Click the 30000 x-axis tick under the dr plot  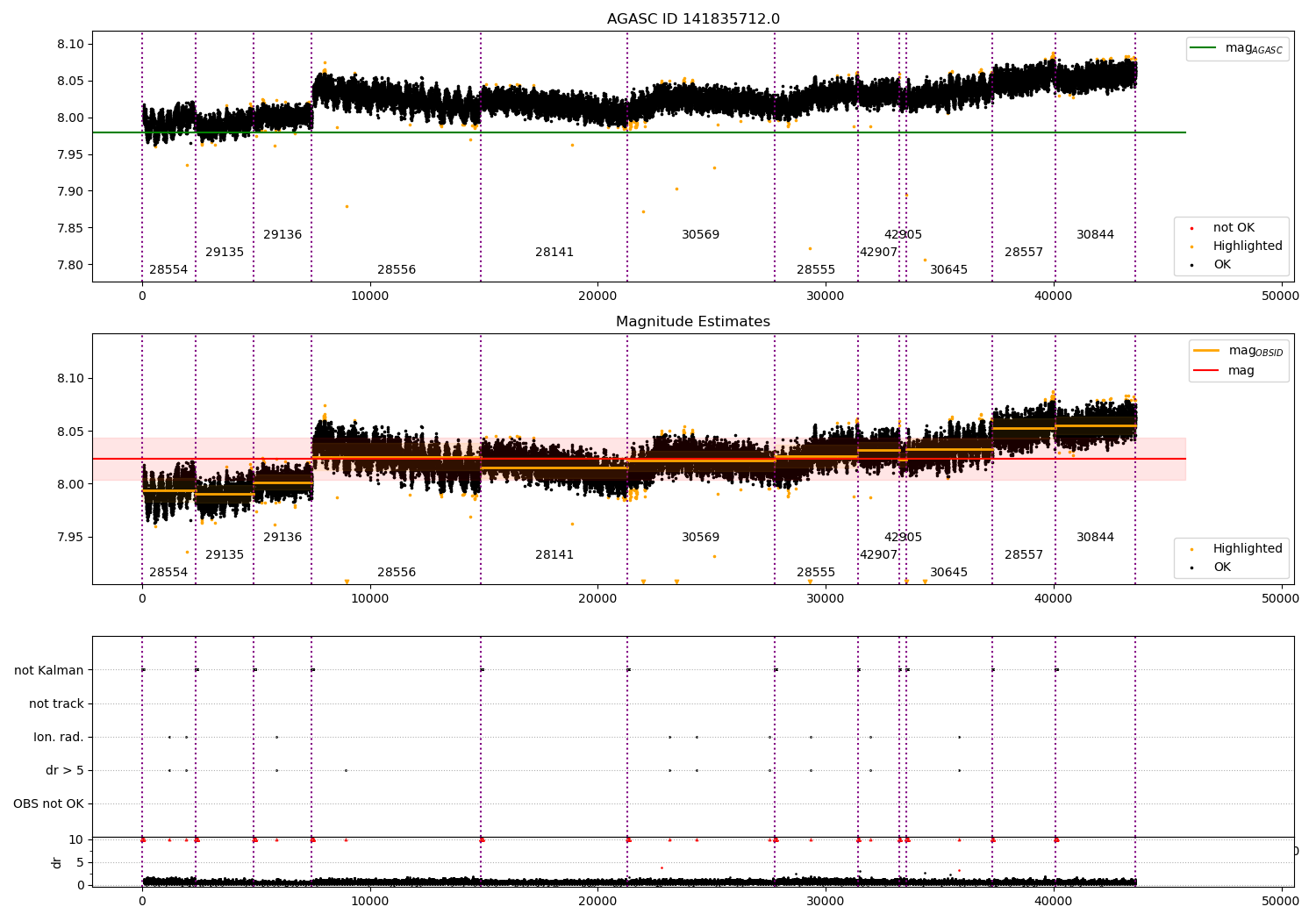tap(826, 902)
